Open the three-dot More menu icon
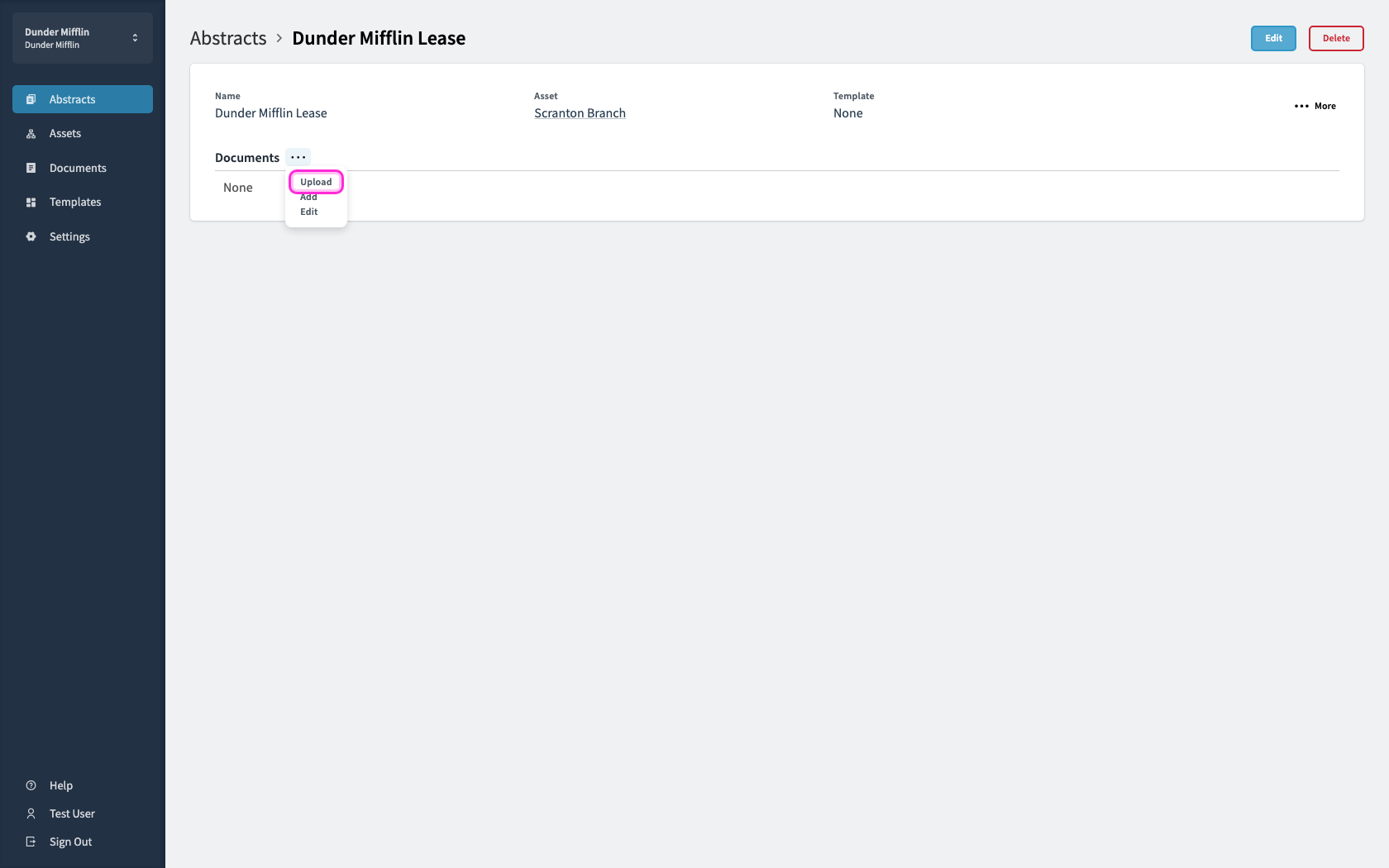 click(1301, 106)
